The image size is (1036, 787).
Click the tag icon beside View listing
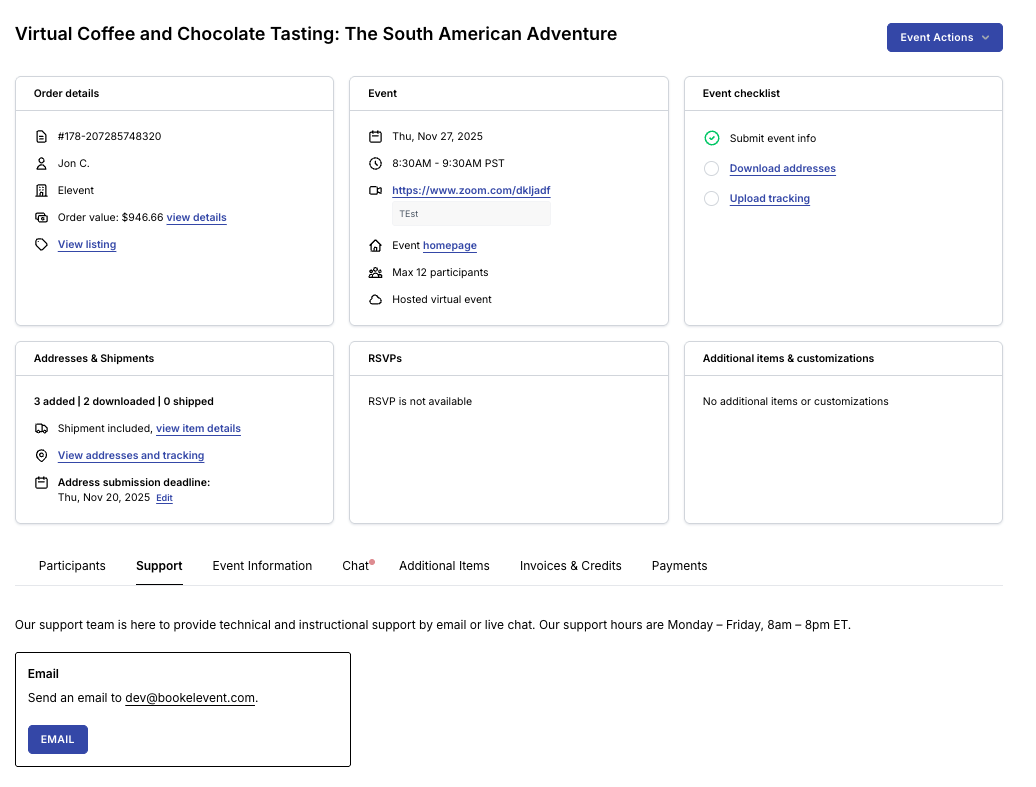pyautogui.click(x=41, y=244)
